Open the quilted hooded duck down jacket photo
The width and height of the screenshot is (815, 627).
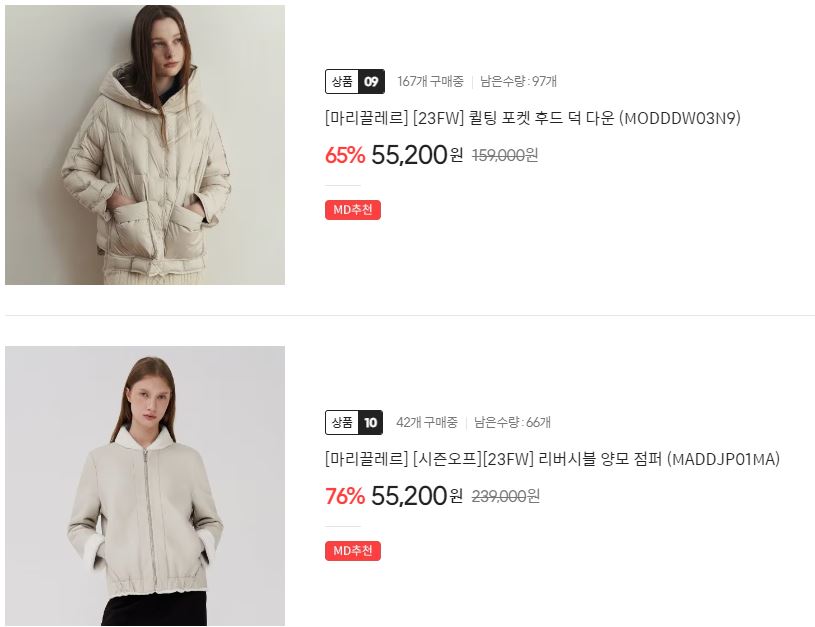145,145
